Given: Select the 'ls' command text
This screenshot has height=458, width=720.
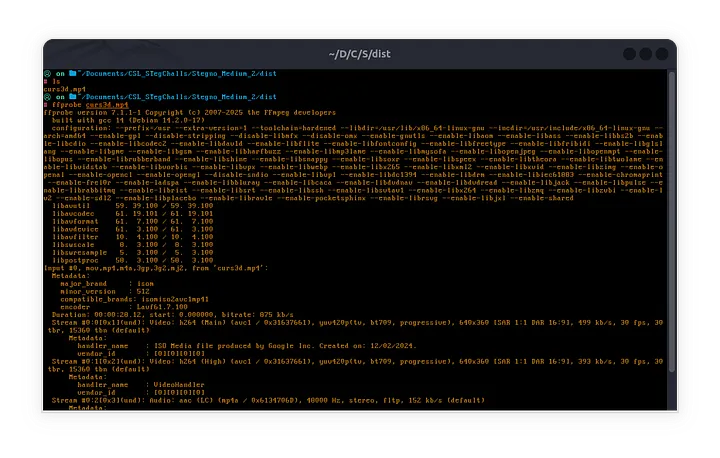Looking at the screenshot, I should pos(56,81).
